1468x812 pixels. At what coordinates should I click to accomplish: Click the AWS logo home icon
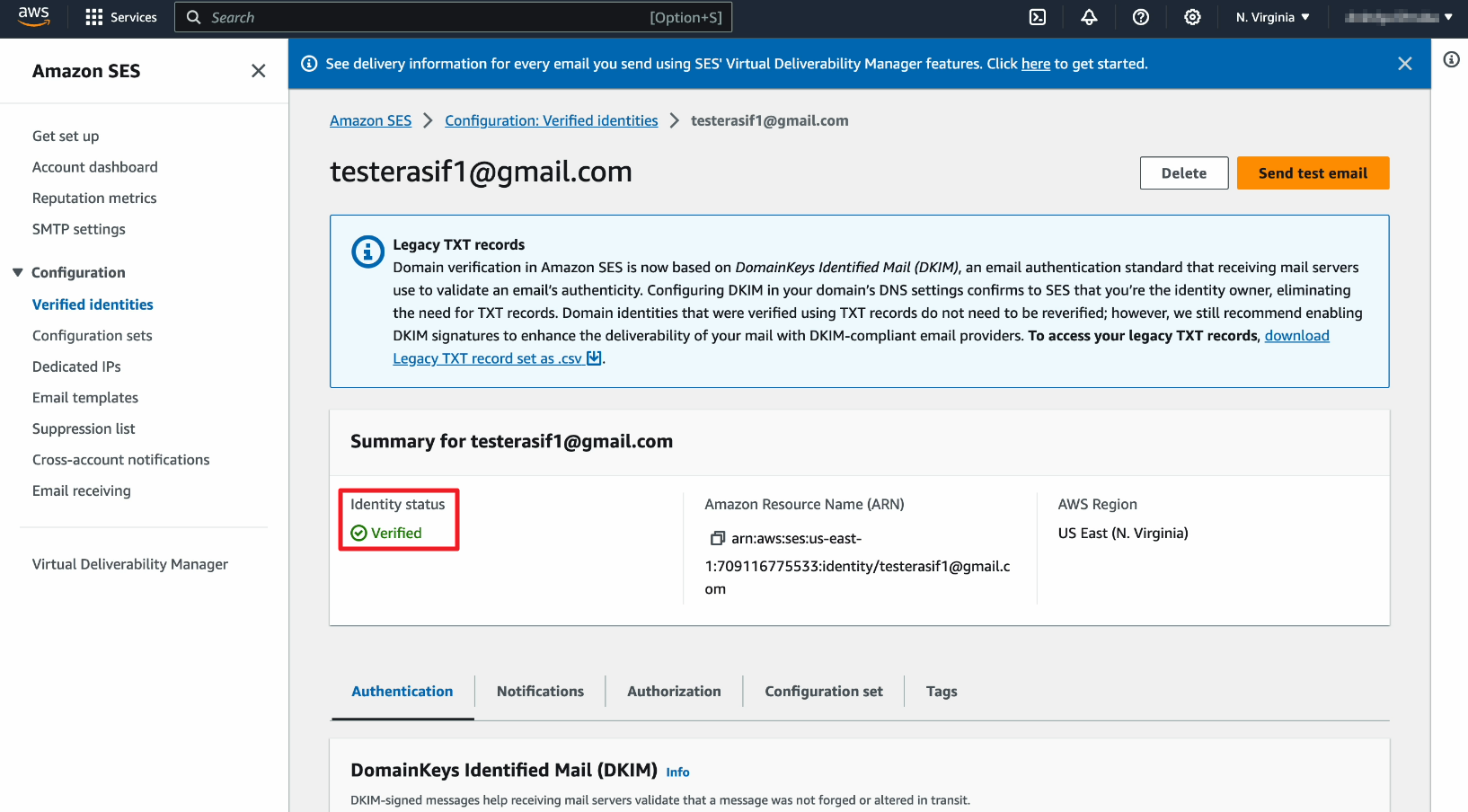(x=34, y=17)
